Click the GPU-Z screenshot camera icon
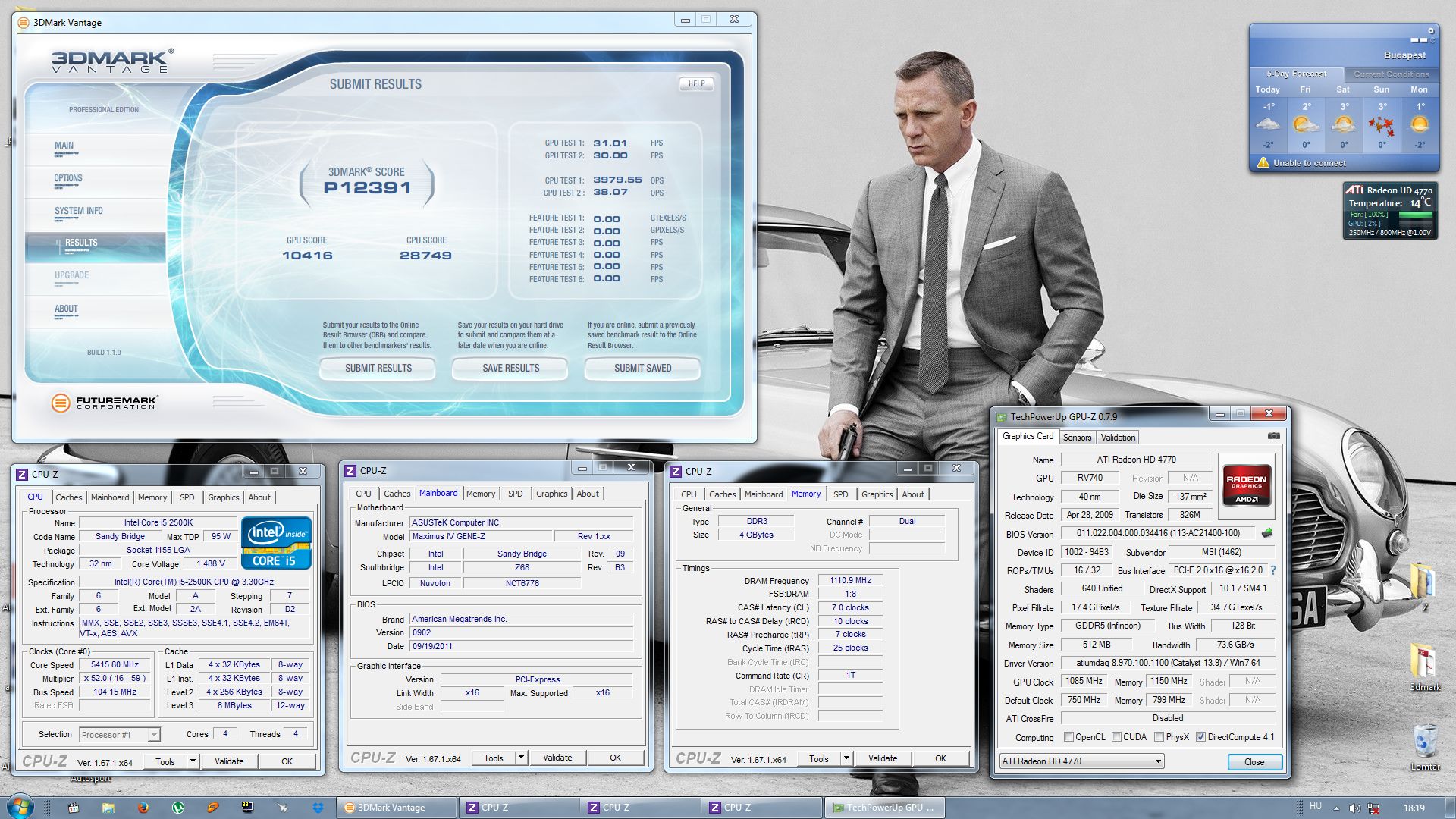This screenshot has height=819, width=1456. (1273, 436)
